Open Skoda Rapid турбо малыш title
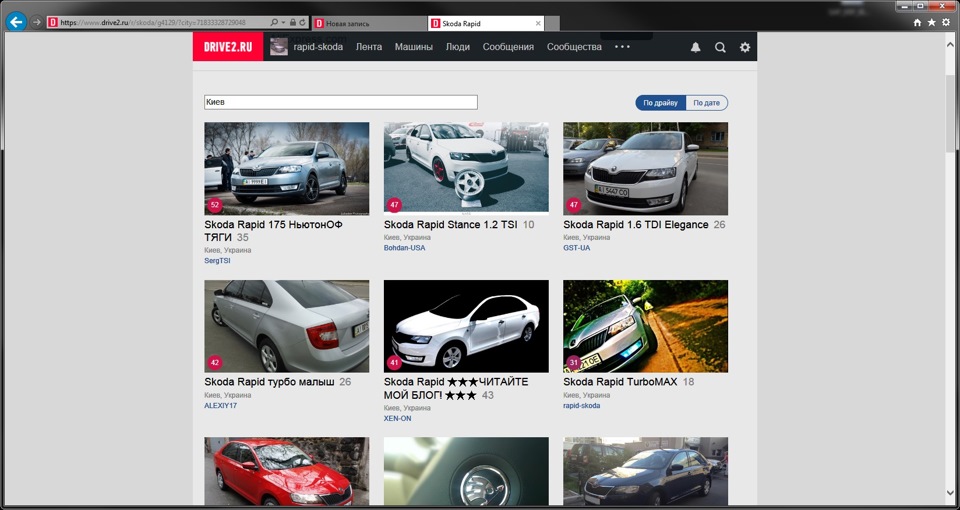 click(x=269, y=382)
